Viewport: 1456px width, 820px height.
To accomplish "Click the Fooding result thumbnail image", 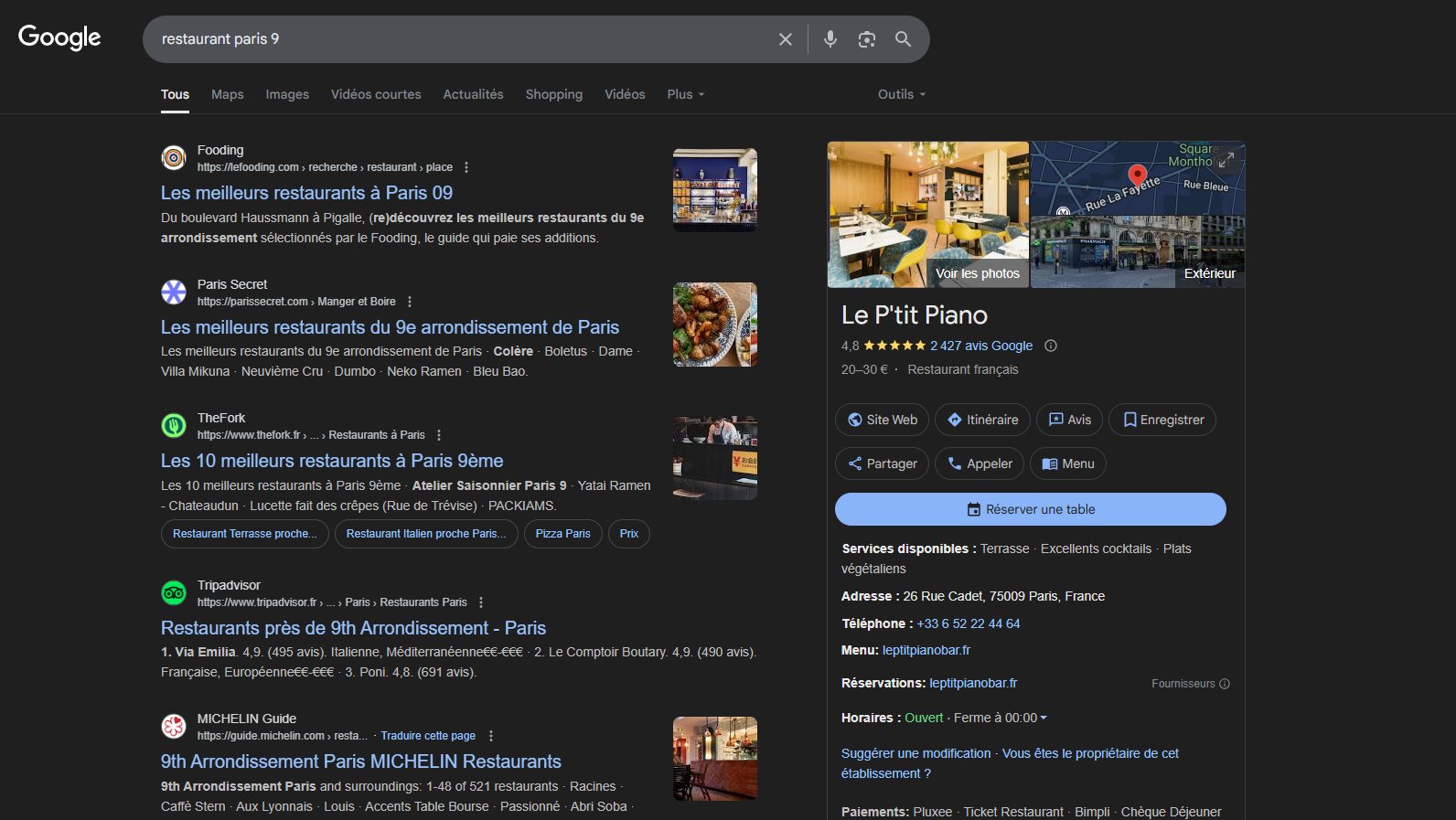I will [715, 190].
